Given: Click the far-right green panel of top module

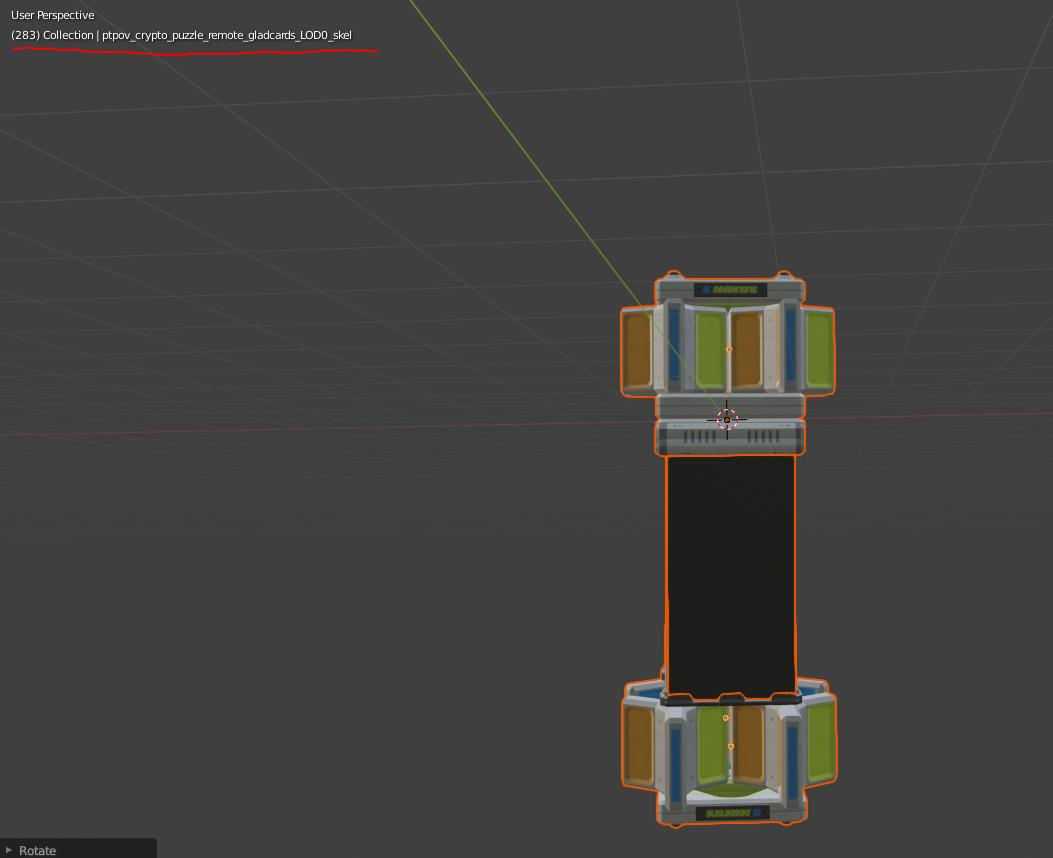Looking at the screenshot, I should coord(819,350).
